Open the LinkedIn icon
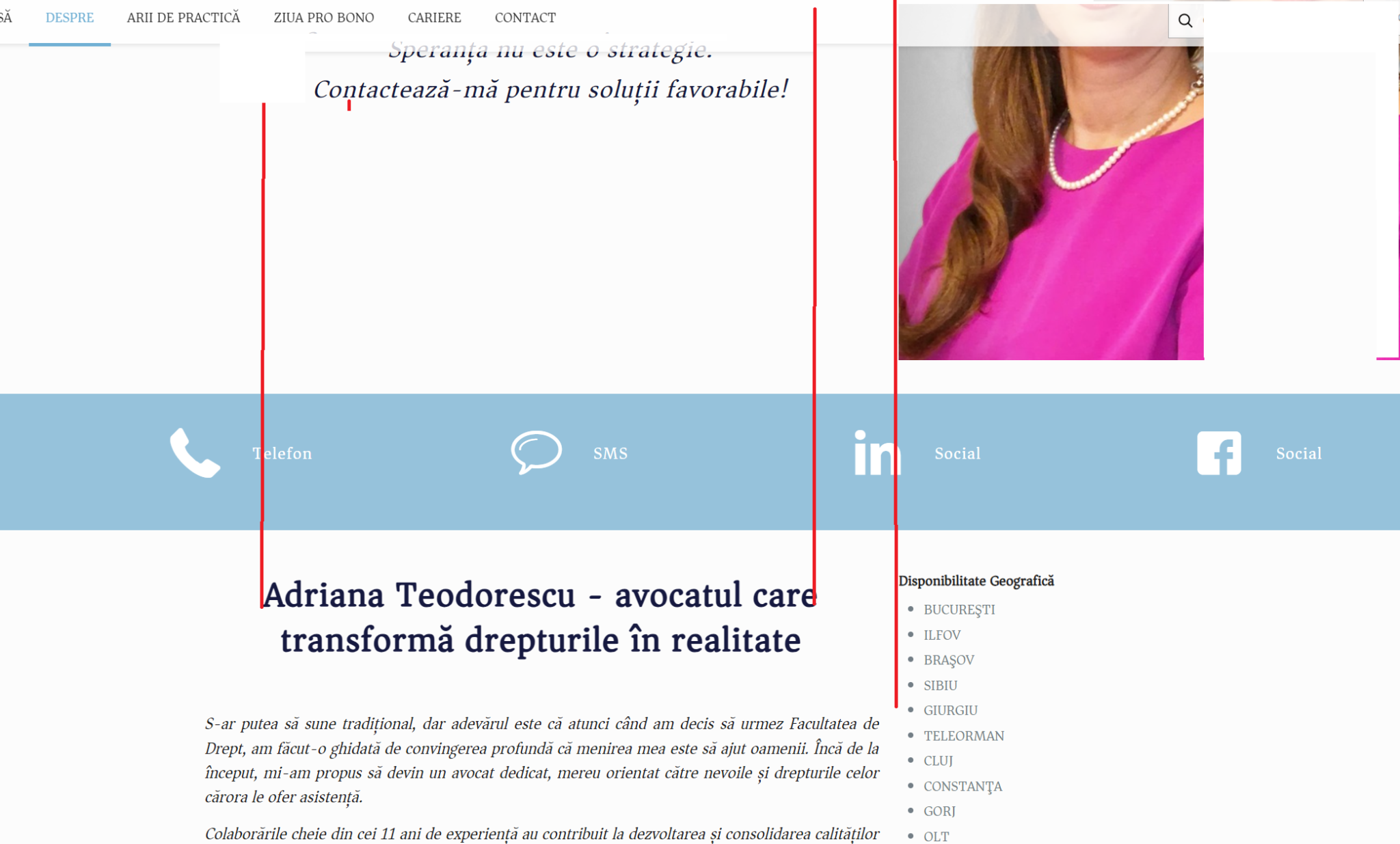1400x844 pixels. 876,453
